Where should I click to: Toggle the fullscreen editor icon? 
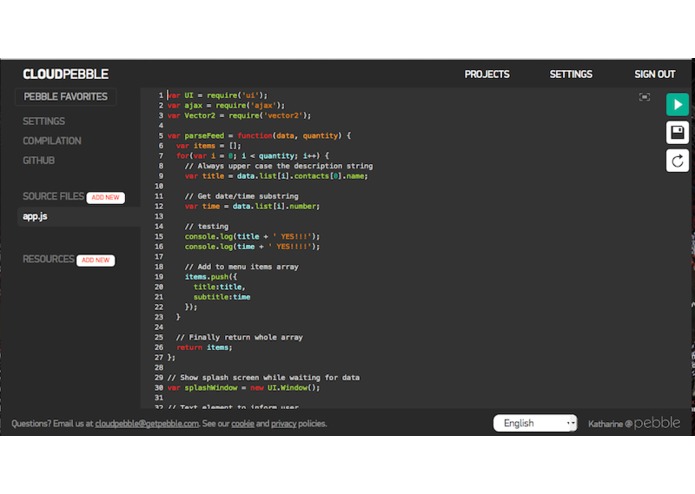(x=644, y=97)
